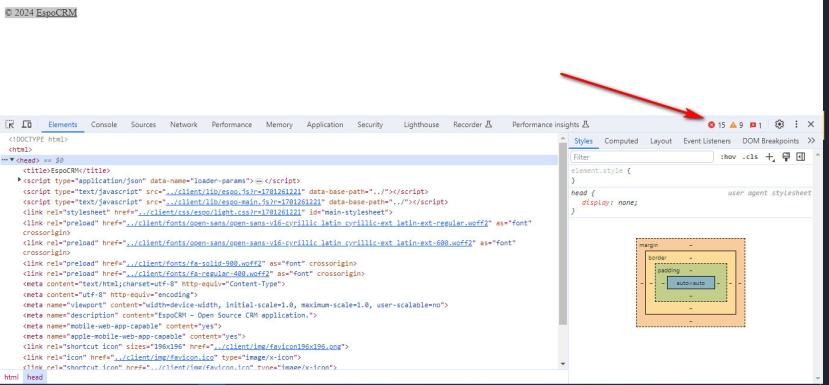Open the fa-solid-900.woff2 font link
The width and height of the screenshot is (829, 385).
click(194, 263)
